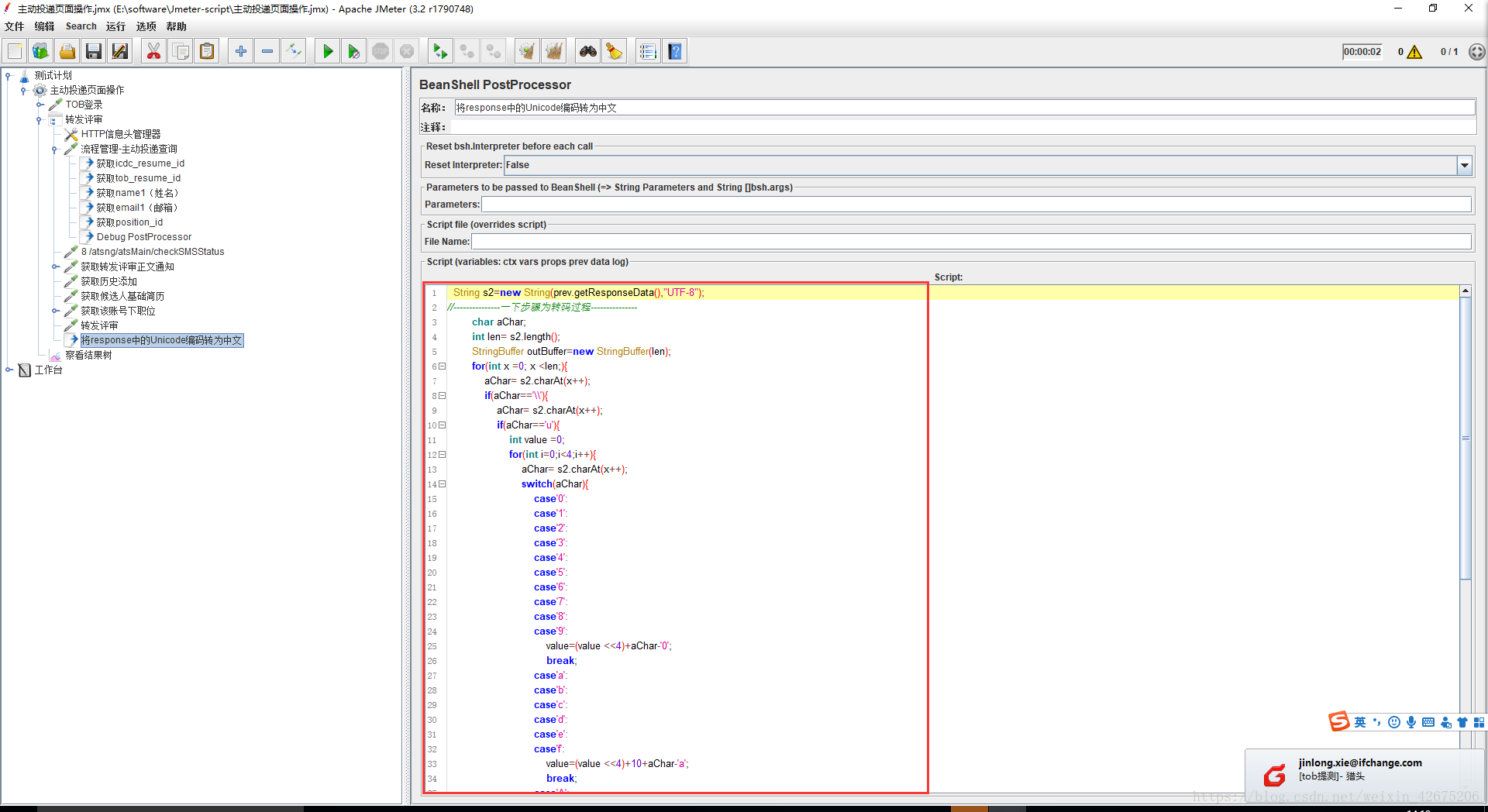Select 获取tob_resume_id extractor
The width and height of the screenshot is (1488, 812).
coord(138,178)
